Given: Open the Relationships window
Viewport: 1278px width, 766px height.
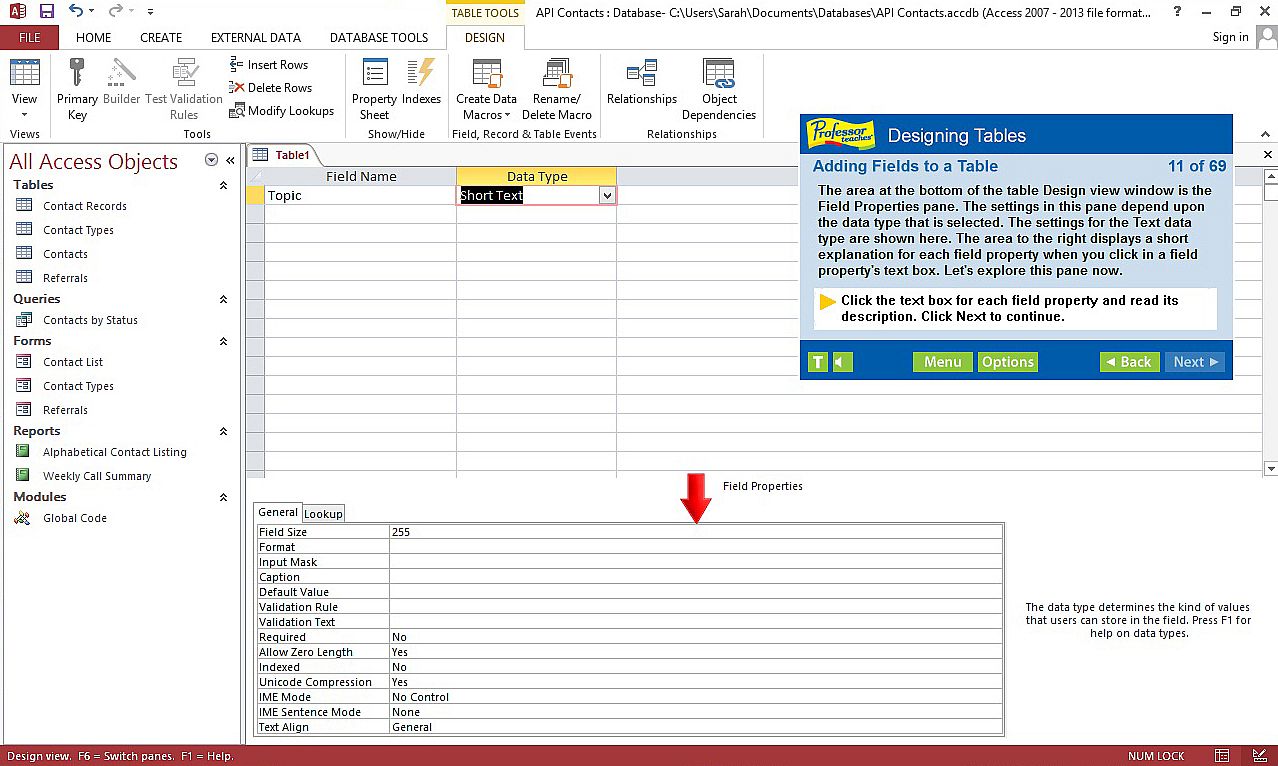Looking at the screenshot, I should (642, 81).
